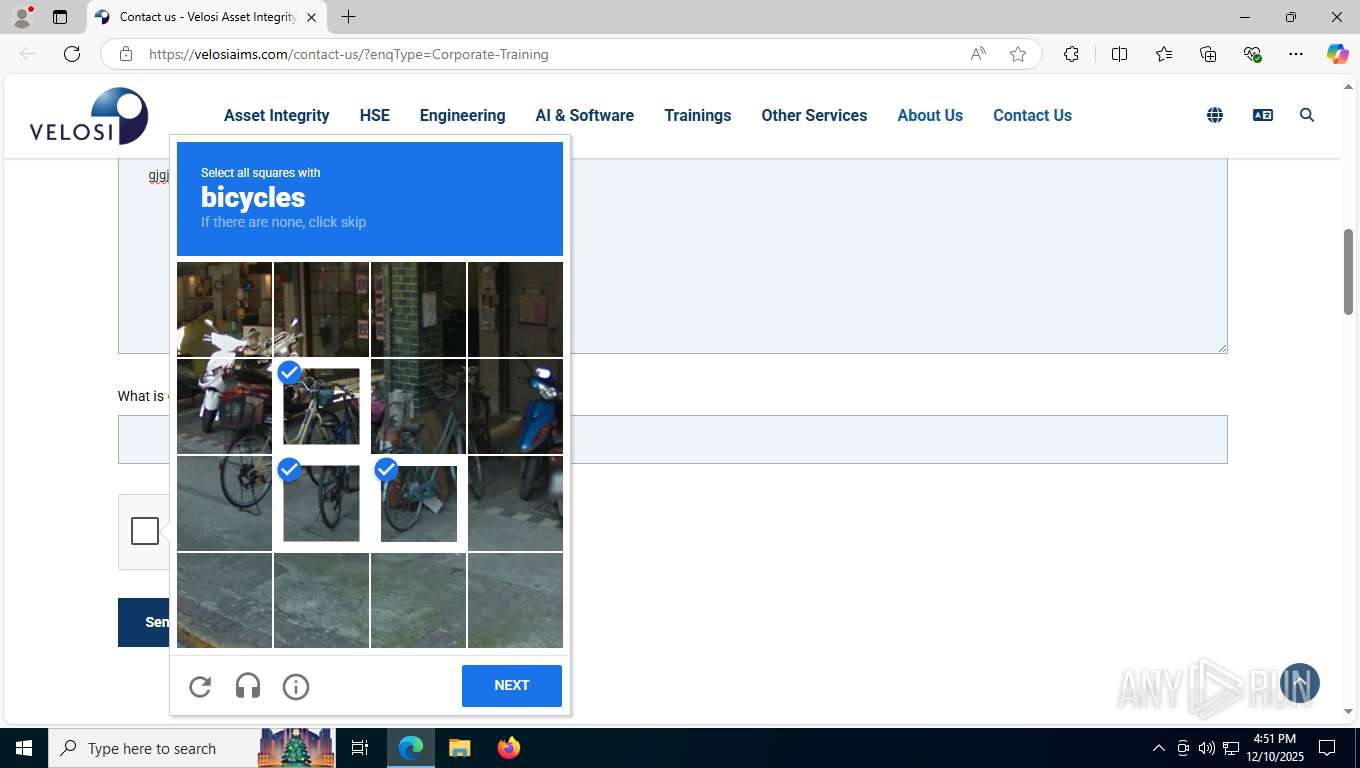
Task: Open the AI & Software menu
Action: [585, 115]
